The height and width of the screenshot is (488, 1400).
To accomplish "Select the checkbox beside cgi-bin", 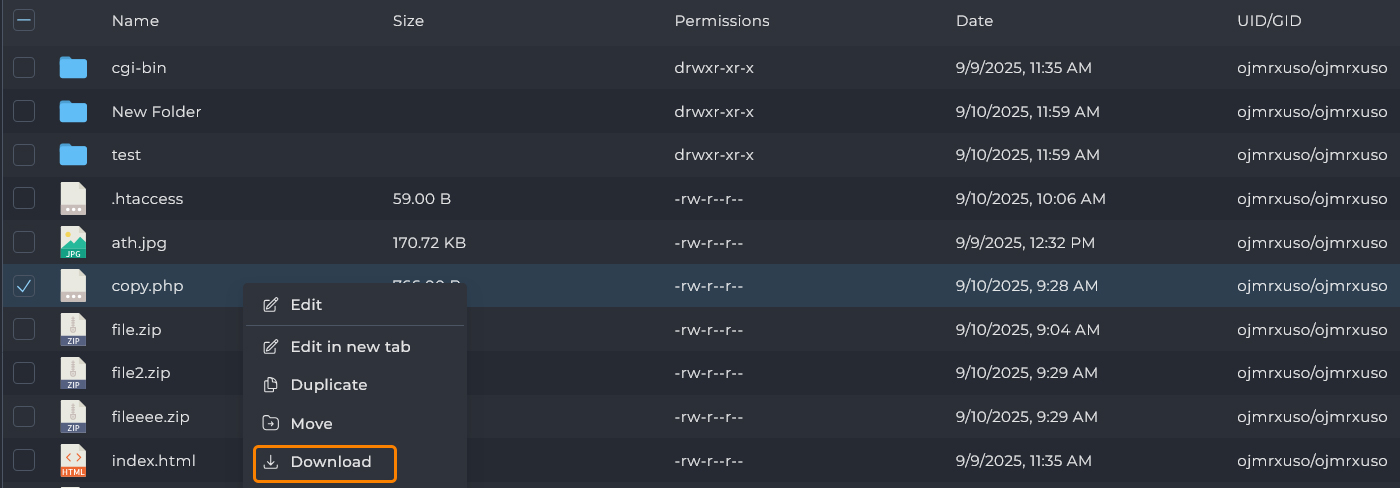I will [24, 68].
